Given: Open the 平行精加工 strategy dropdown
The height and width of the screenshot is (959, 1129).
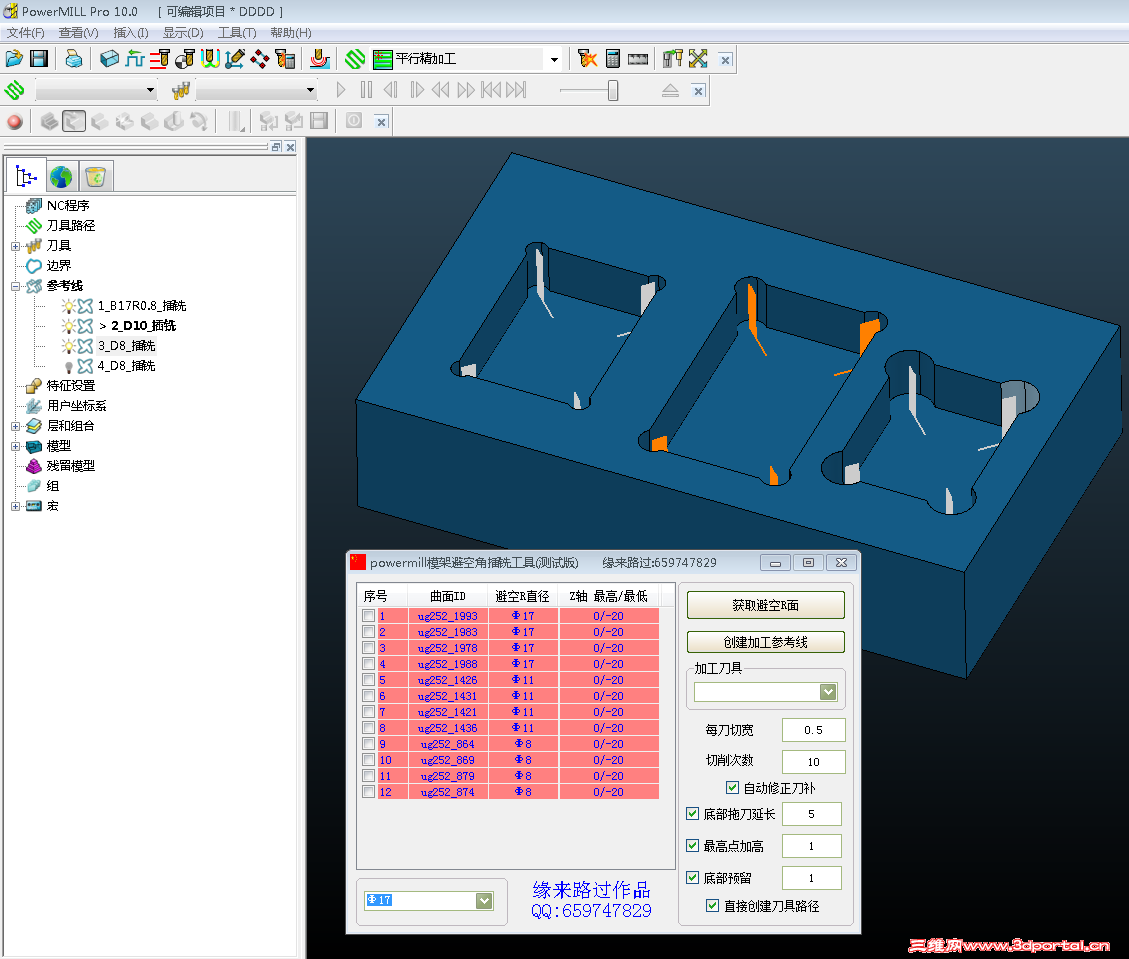Looking at the screenshot, I should pyautogui.click(x=554, y=59).
